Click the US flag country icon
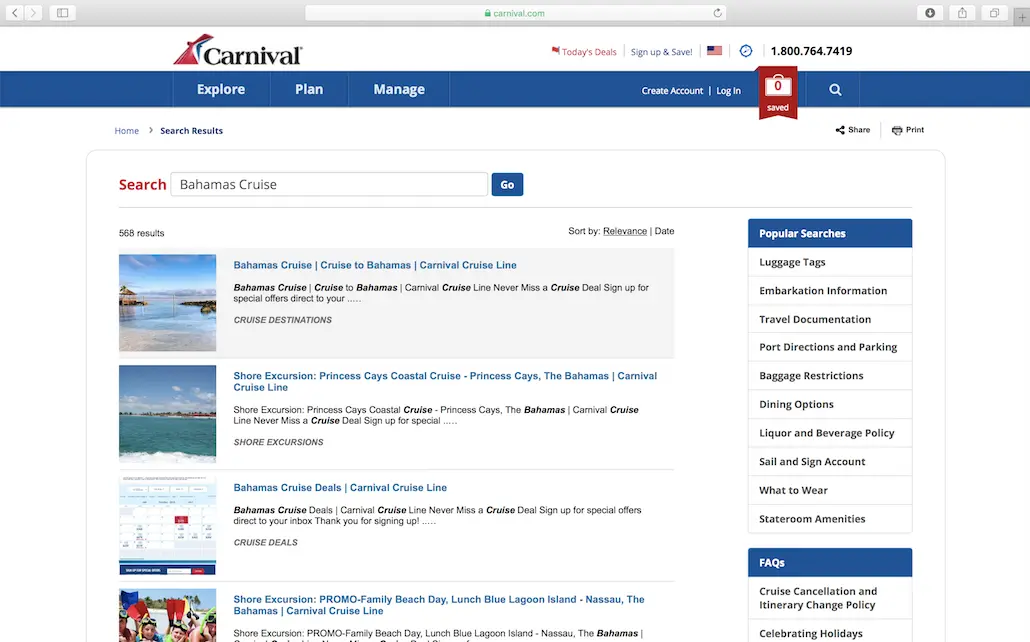Image resolution: width=1030 pixels, height=642 pixels. 715,51
